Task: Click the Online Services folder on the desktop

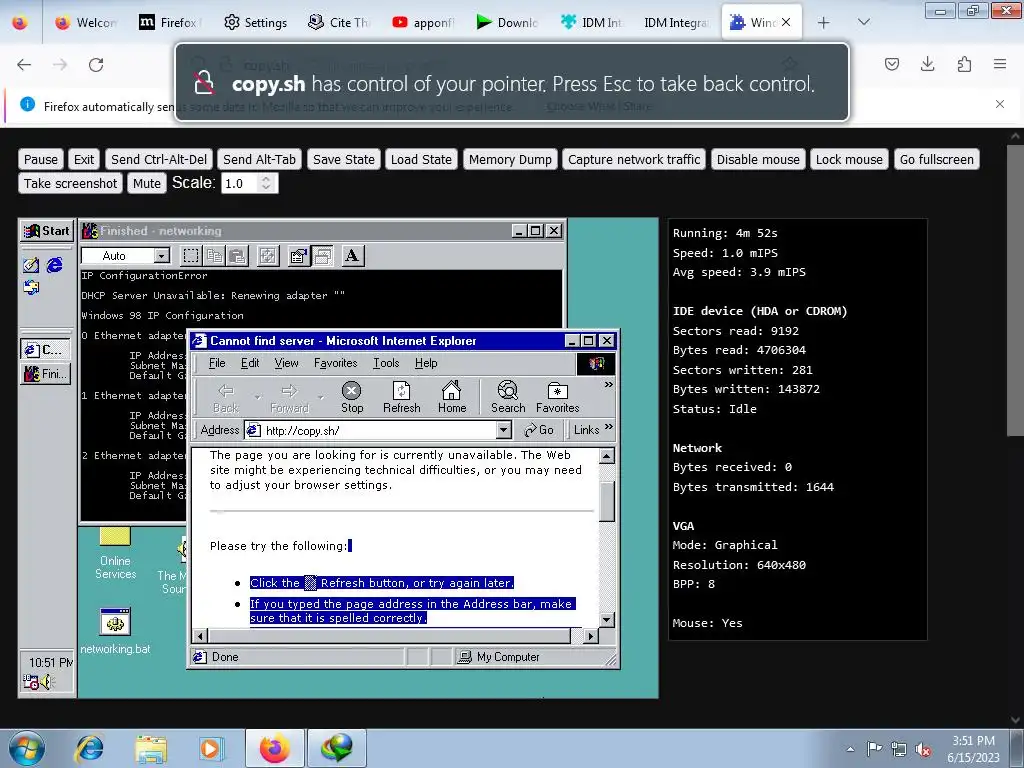Action: (x=115, y=554)
